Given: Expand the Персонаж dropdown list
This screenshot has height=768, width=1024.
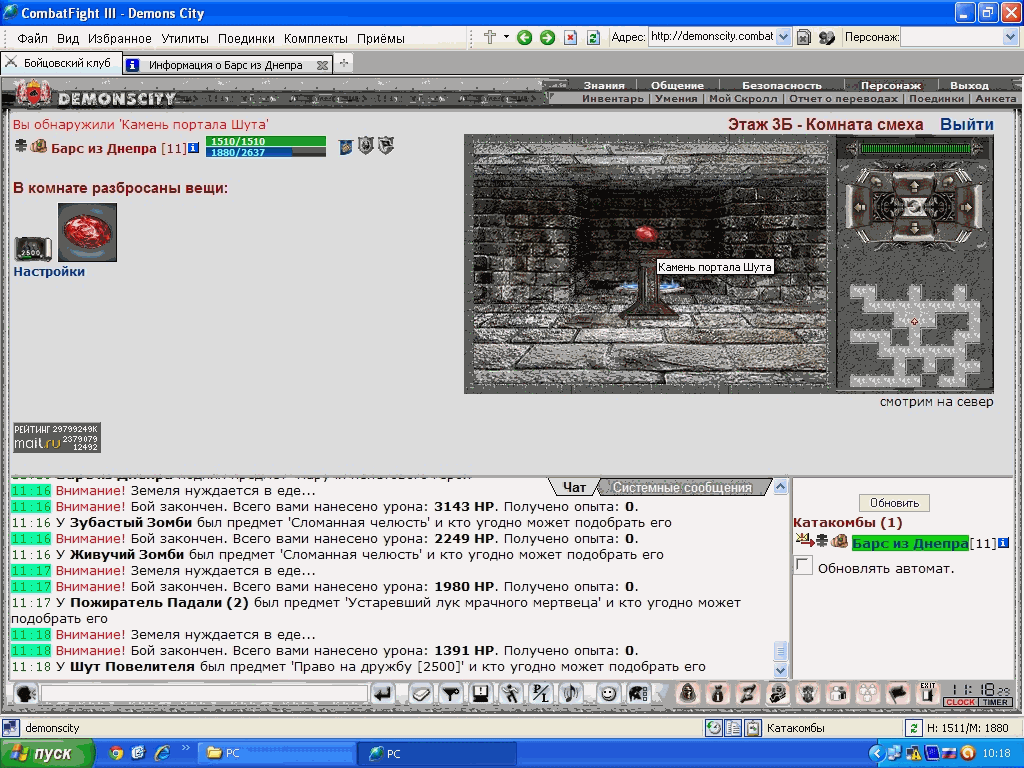Looking at the screenshot, I should pyautogui.click(x=1010, y=37).
